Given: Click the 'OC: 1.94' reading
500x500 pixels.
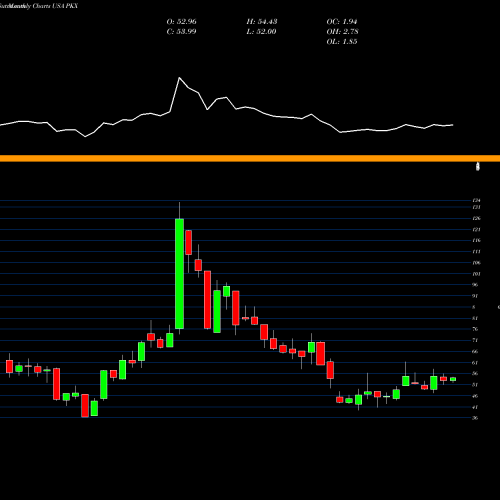Looking at the screenshot, I should pos(342,22).
